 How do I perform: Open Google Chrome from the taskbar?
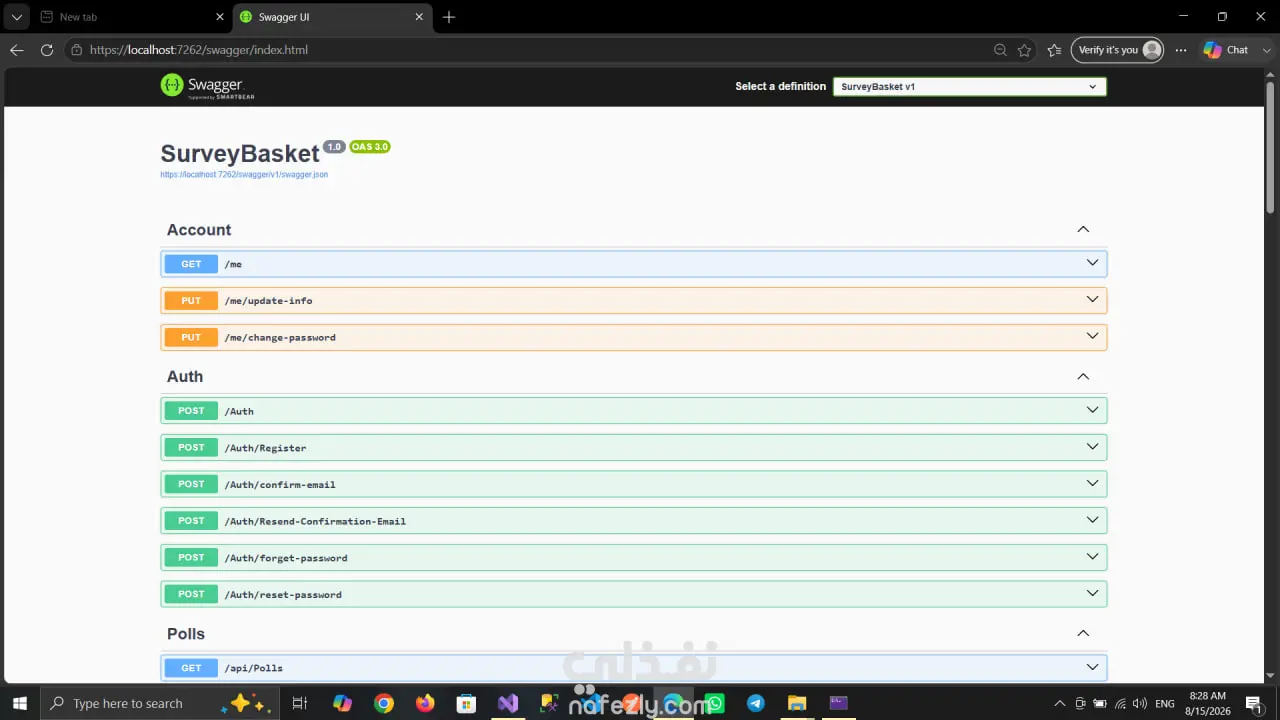tap(384, 703)
